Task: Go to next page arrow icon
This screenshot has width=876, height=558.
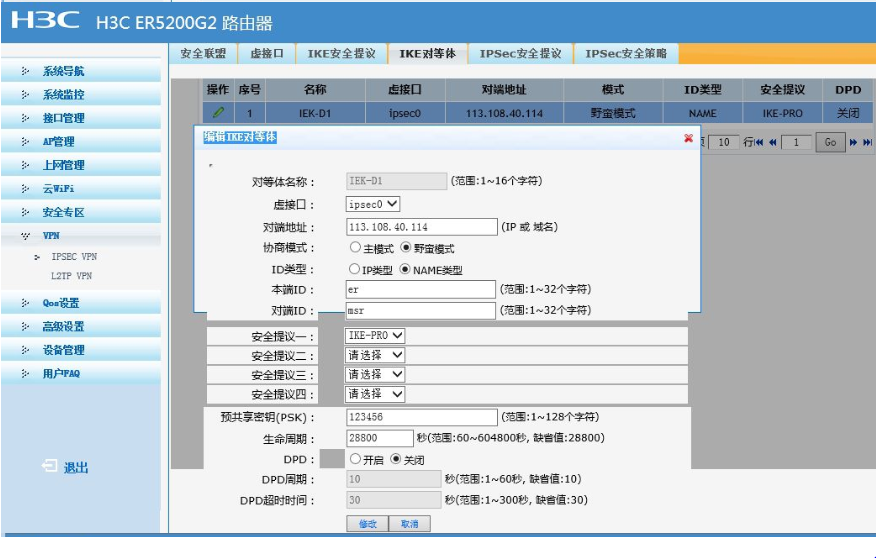Action: pyautogui.click(x=853, y=142)
